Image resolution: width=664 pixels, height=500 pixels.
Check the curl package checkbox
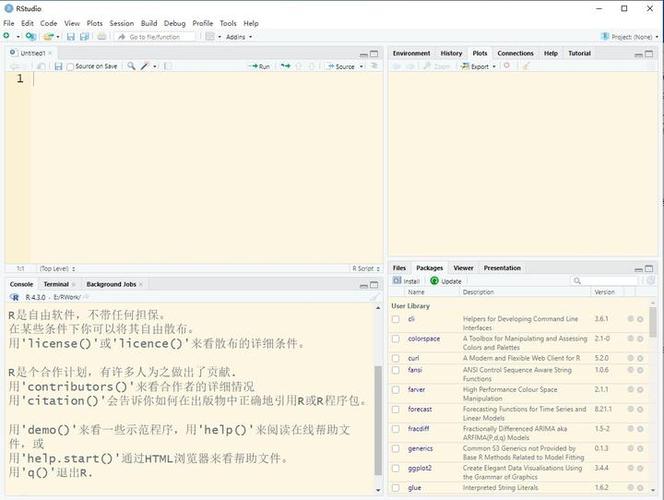pyautogui.click(x=396, y=358)
